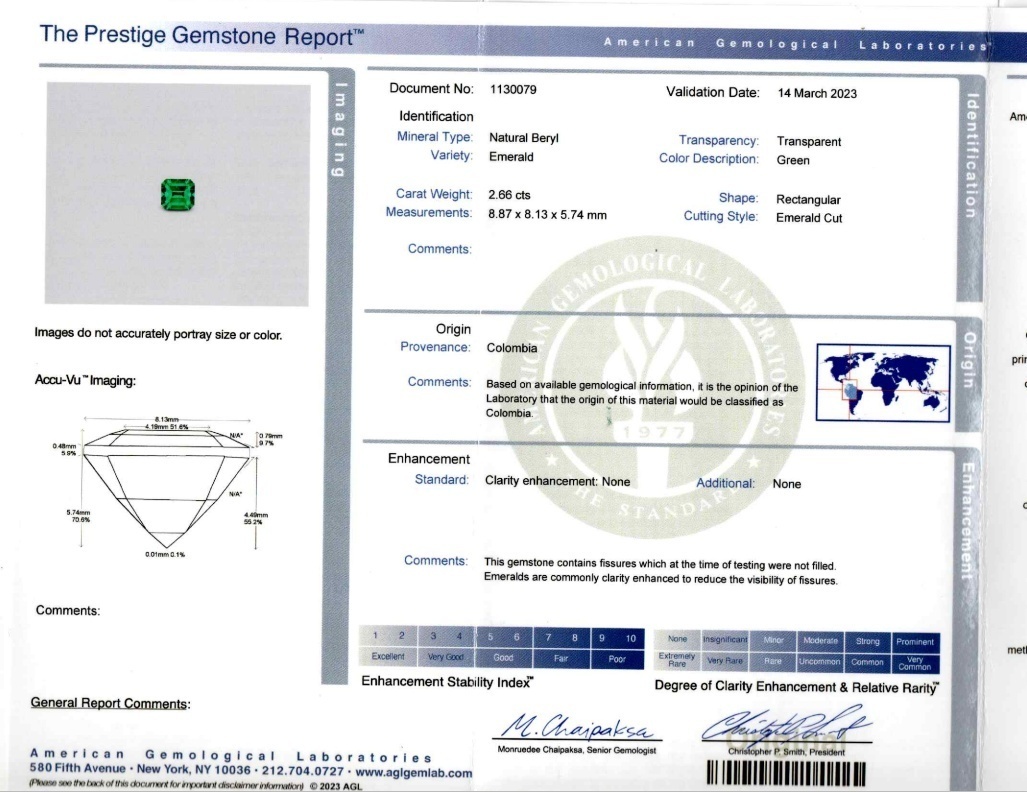Click Christopher P. Smith's signature

coord(790,722)
